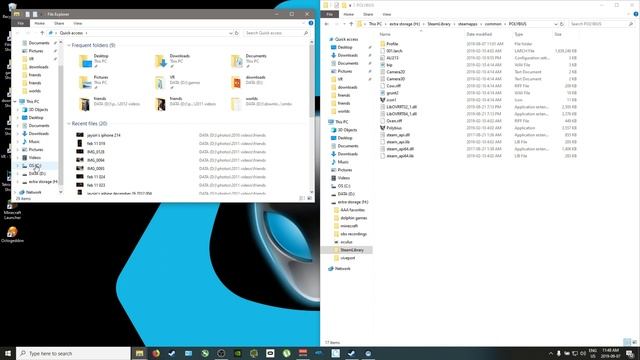Select SteamLibrary in POLYBIUS navigation tree
The image size is (640, 360).
[x=351, y=250]
